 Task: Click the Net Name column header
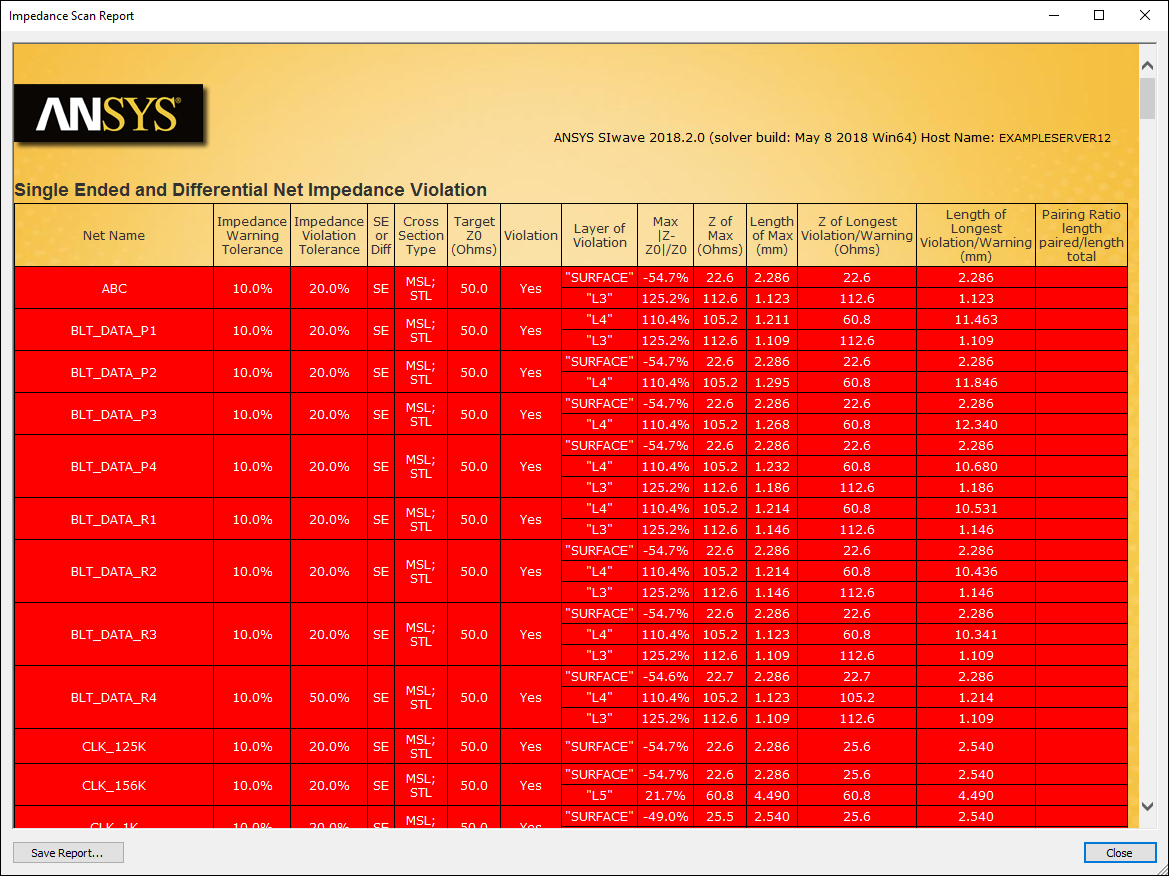pos(113,235)
